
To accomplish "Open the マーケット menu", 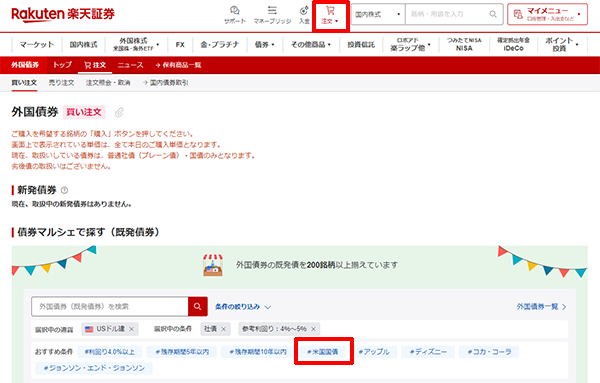I will point(37,44).
